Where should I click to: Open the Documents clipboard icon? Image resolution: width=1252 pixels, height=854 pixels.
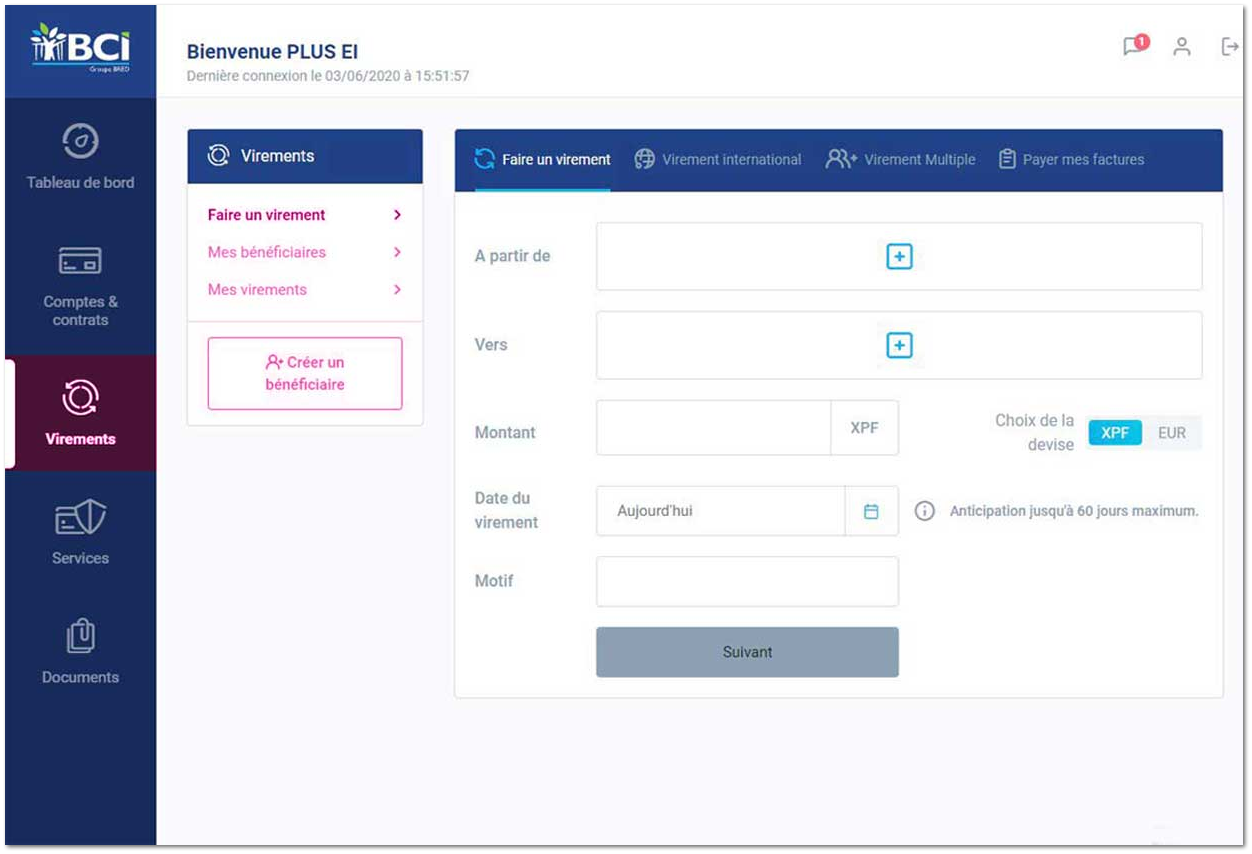click(80, 636)
